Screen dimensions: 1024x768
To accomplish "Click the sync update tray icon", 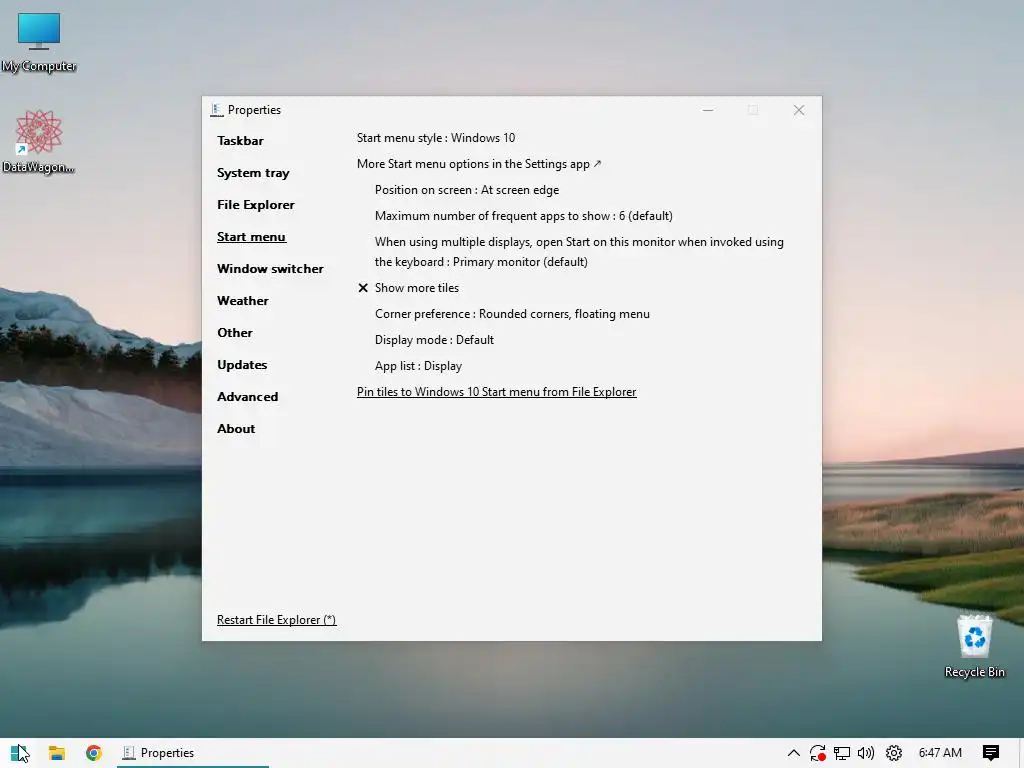I will point(818,753).
